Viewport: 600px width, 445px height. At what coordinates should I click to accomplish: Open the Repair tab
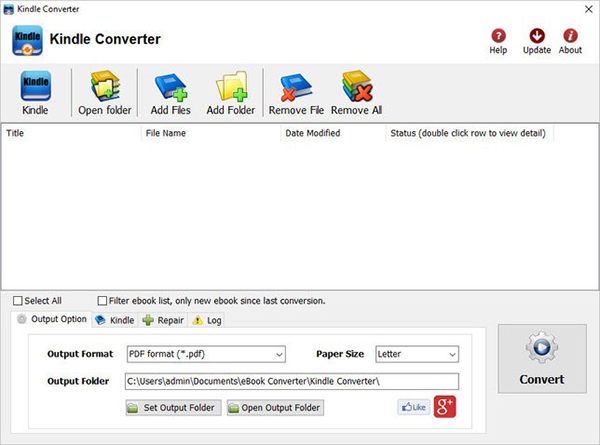click(163, 320)
